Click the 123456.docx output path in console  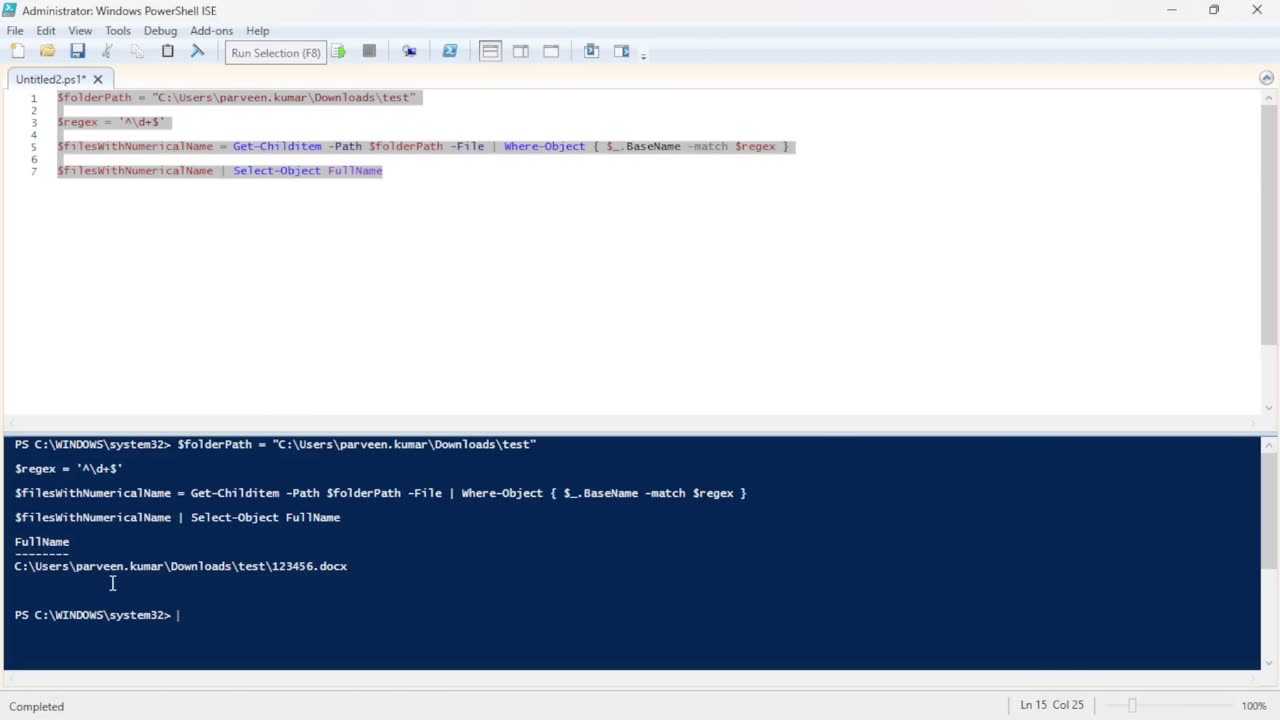point(181,566)
